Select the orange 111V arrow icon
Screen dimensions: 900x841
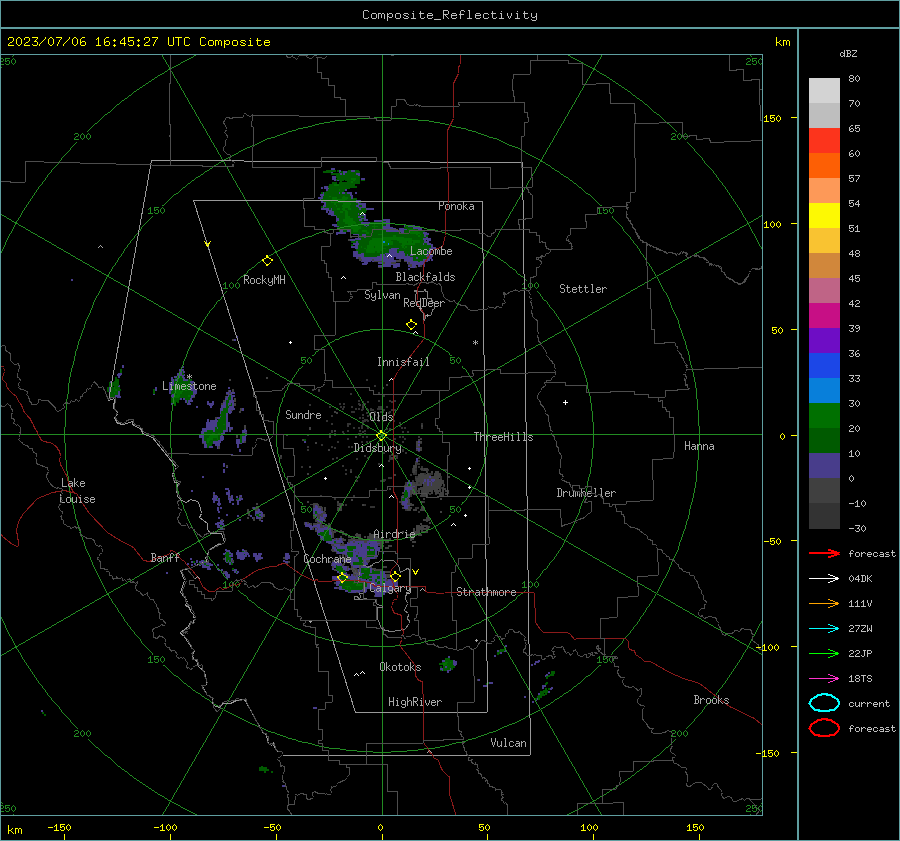(x=824, y=603)
